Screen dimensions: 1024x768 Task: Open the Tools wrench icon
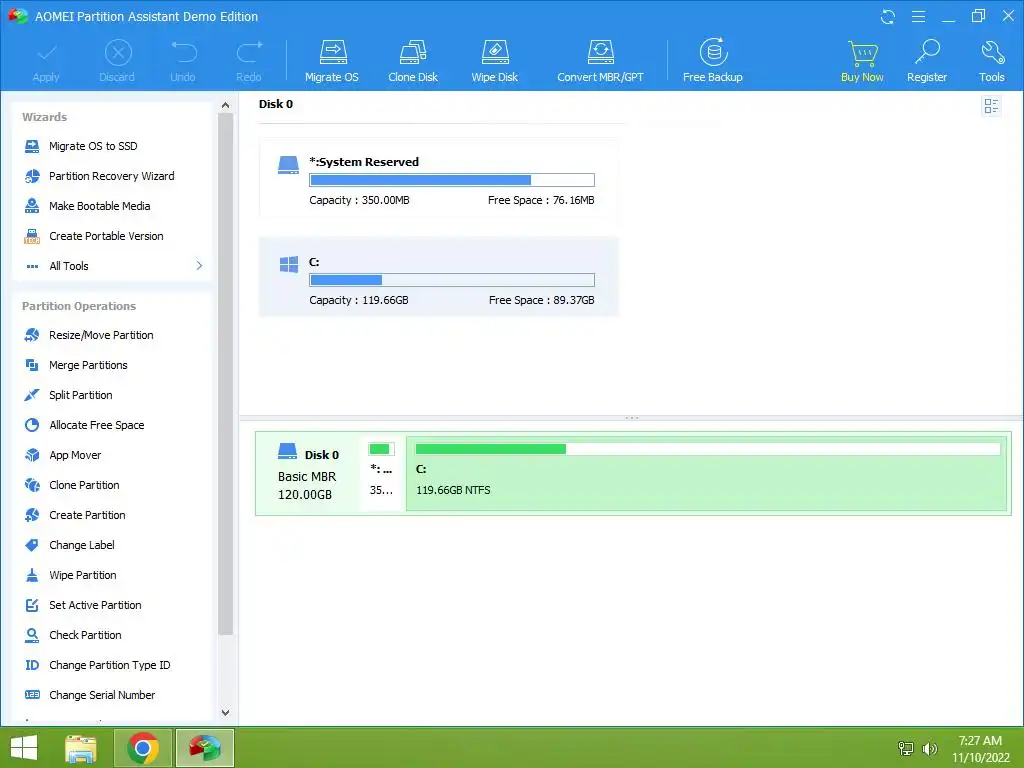coord(991,61)
